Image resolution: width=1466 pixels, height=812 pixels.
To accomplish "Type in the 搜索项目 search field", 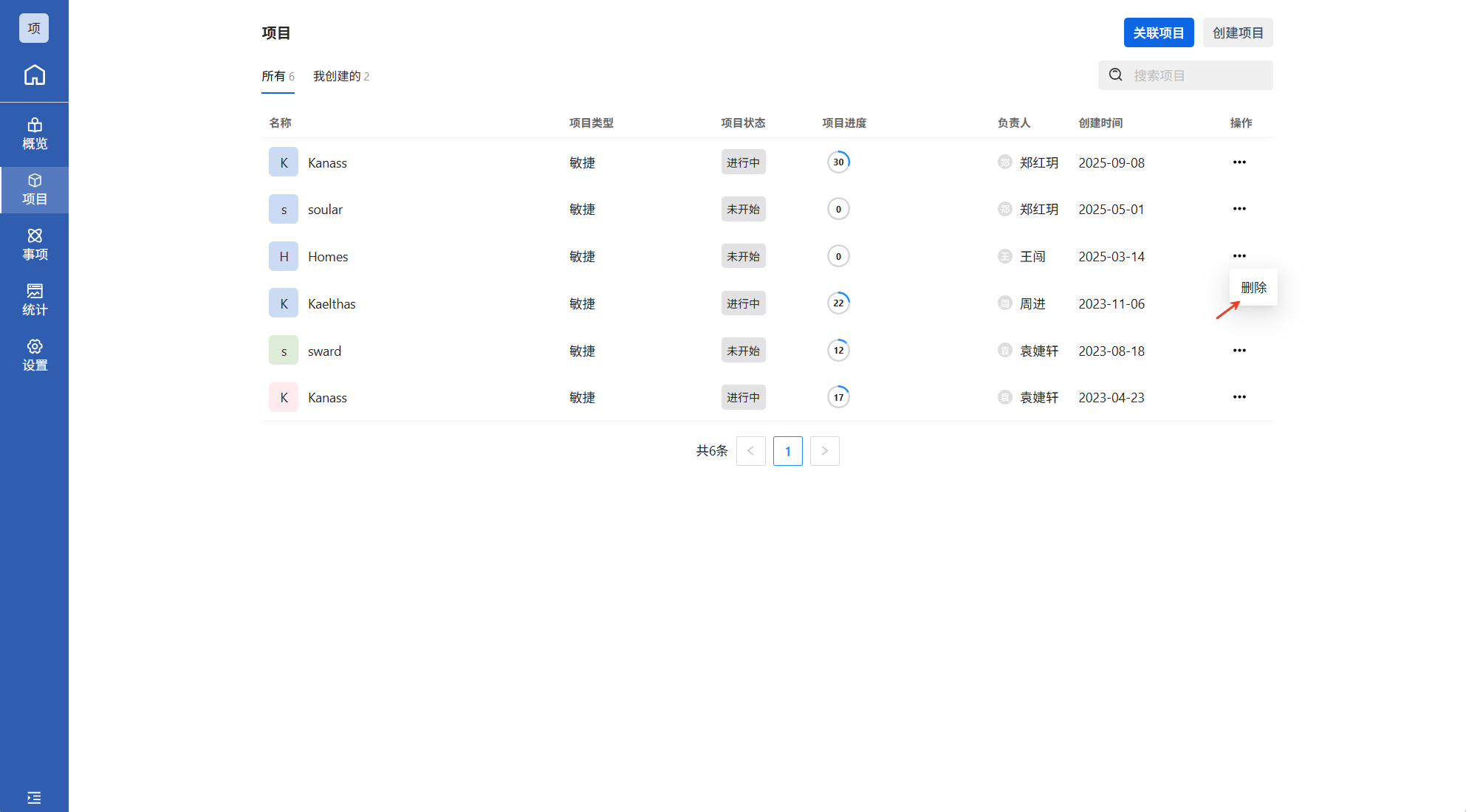I will pos(1196,75).
